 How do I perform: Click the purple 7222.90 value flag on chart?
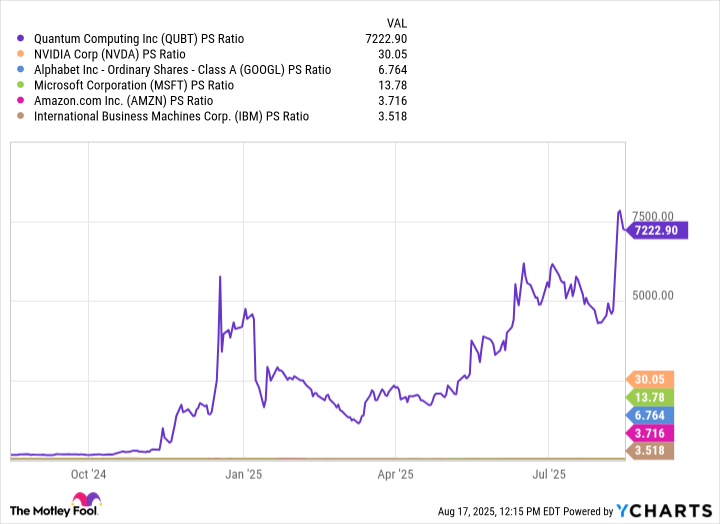pos(658,230)
